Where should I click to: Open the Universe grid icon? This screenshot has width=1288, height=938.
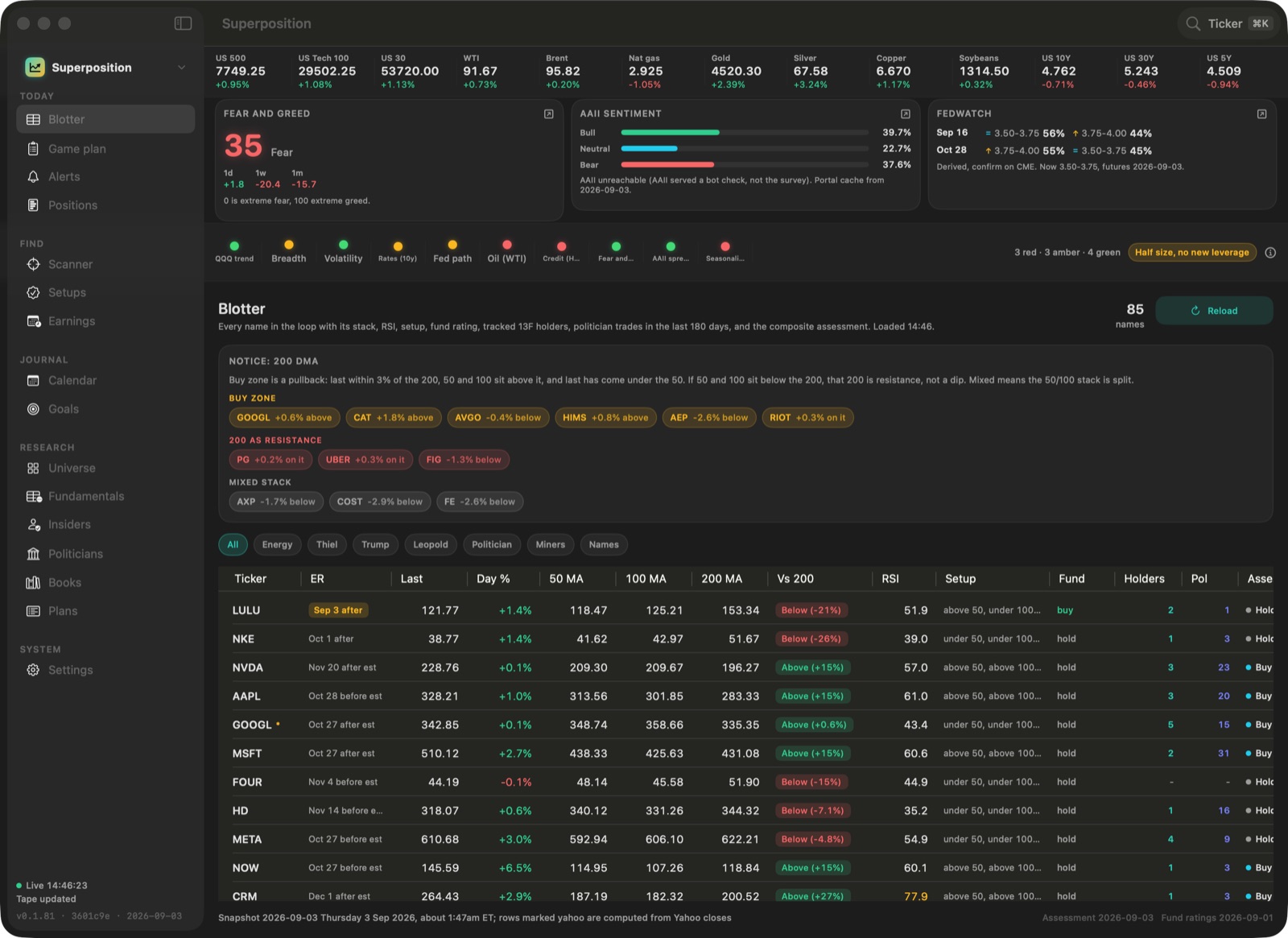coord(33,468)
